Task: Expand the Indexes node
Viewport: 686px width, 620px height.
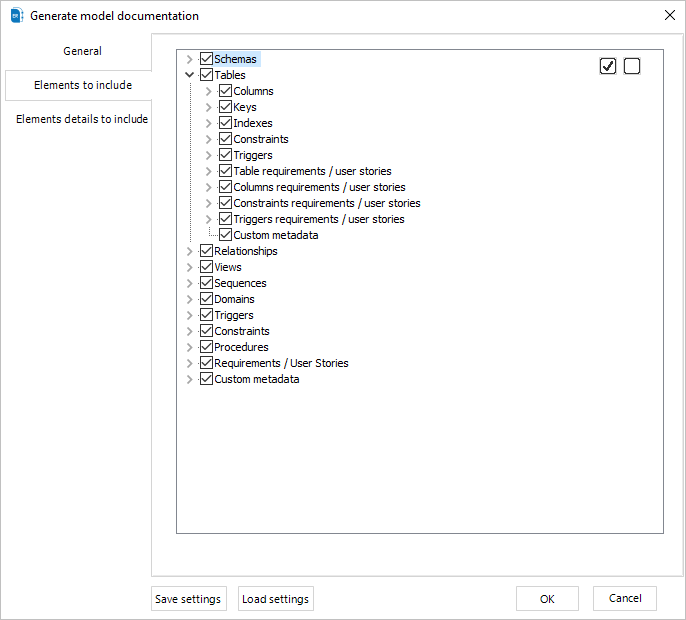Action: tap(209, 123)
